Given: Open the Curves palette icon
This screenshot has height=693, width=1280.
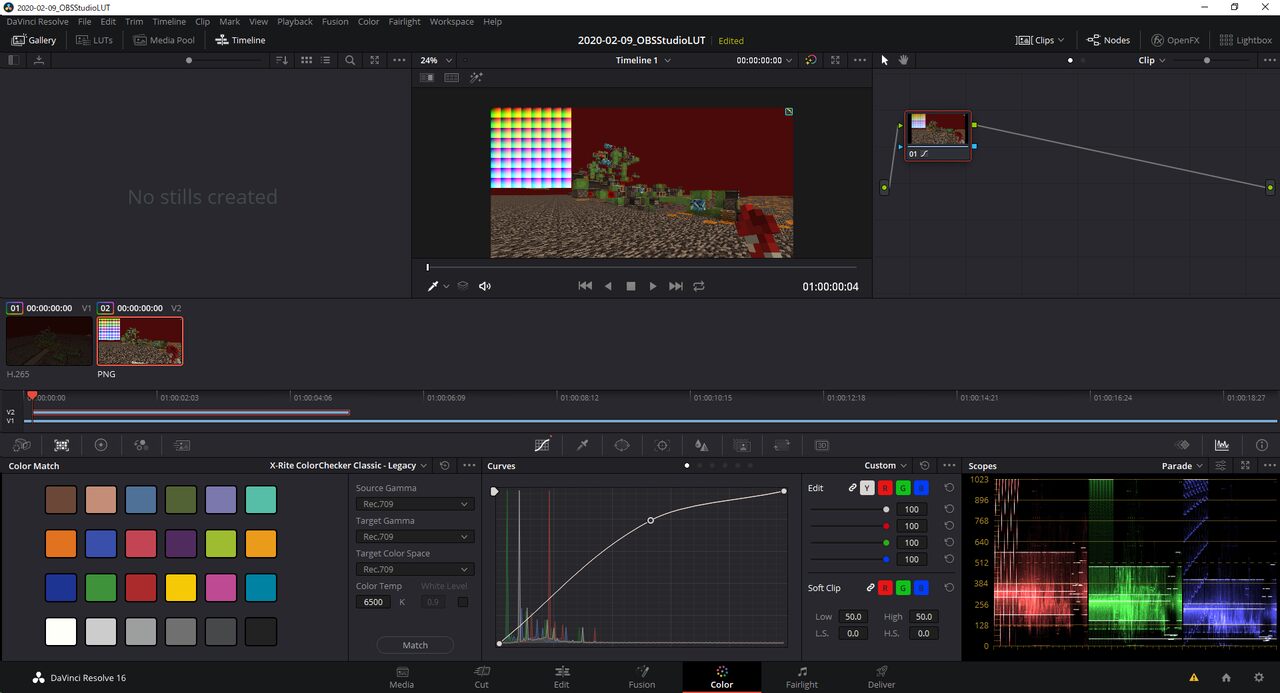Looking at the screenshot, I should pos(542,445).
